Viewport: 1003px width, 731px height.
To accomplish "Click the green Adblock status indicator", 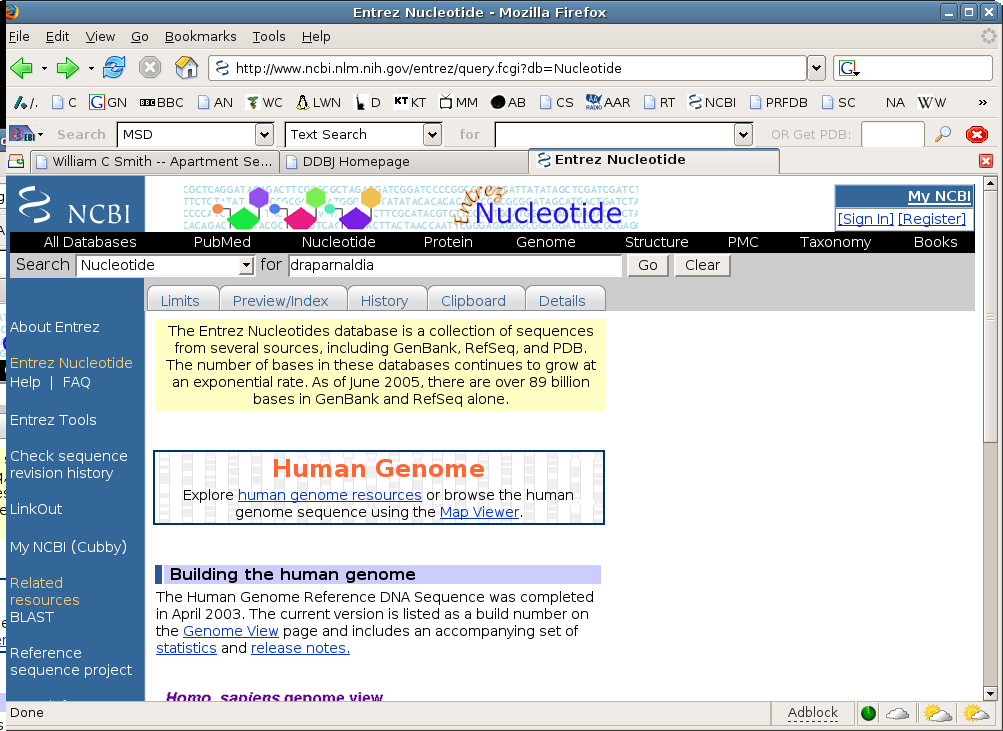I will [x=868, y=713].
